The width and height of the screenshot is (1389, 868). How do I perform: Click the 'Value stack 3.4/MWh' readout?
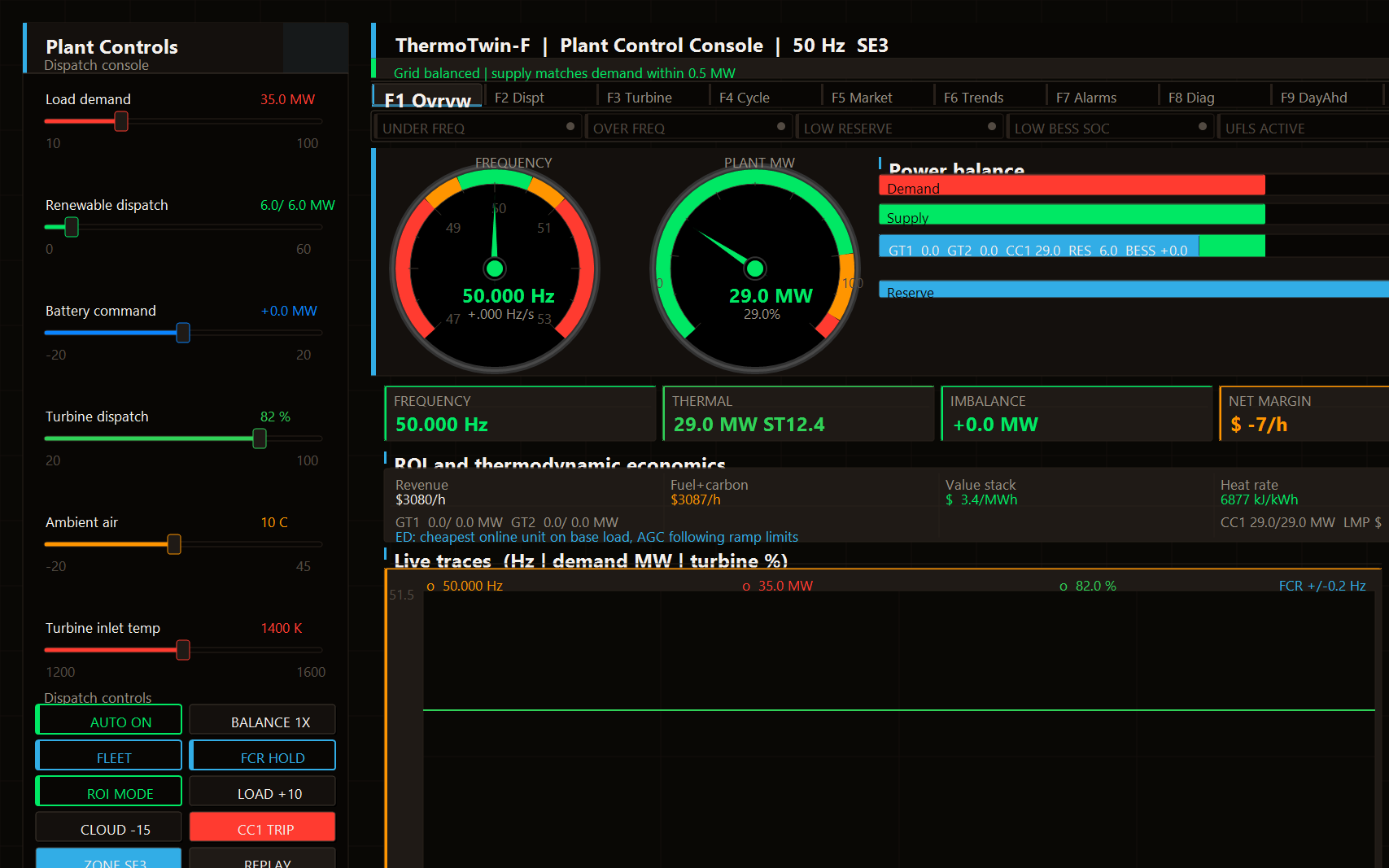[x=981, y=492]
